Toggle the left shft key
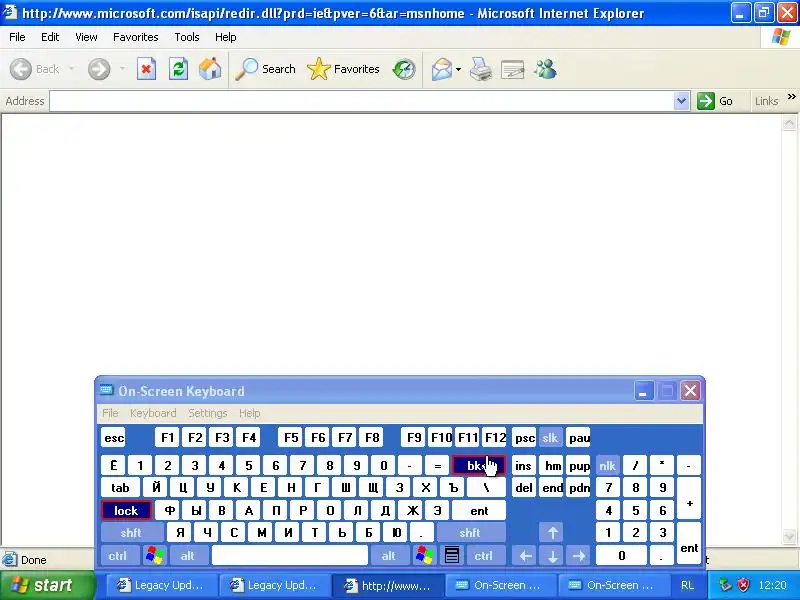The height and width of the screenshot is (600, 800). pyautogui.click(x=131, y=533)
